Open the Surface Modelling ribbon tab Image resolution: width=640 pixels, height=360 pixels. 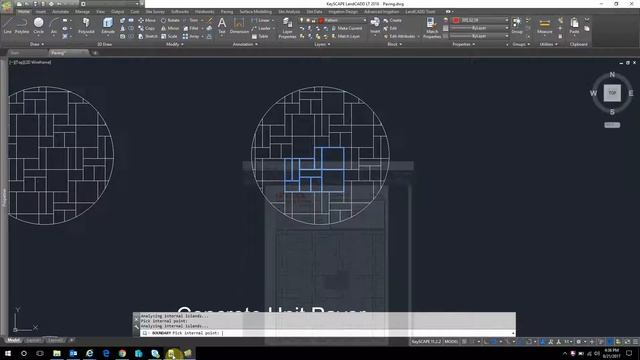click(x=256, y=11)
